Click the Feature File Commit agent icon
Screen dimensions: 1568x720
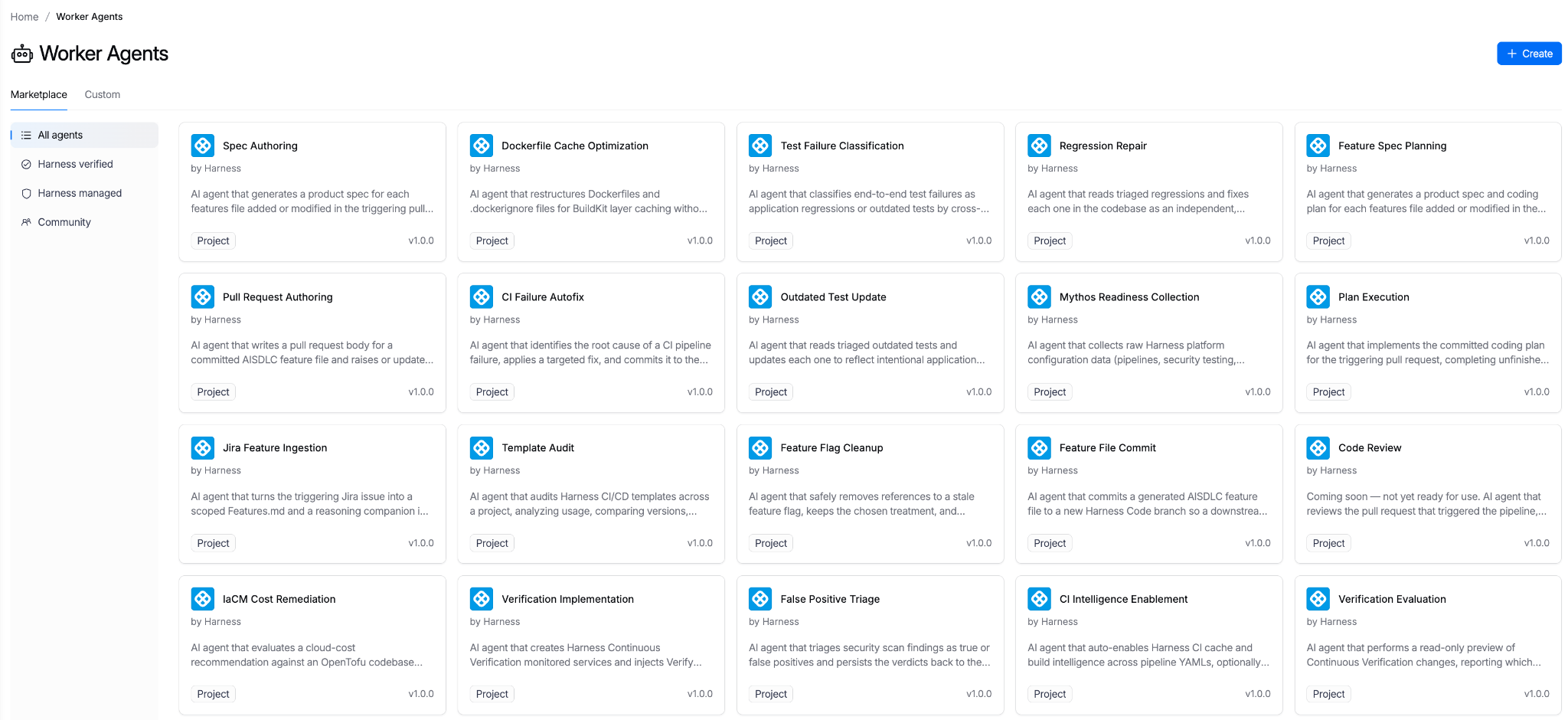(1040, 447)
